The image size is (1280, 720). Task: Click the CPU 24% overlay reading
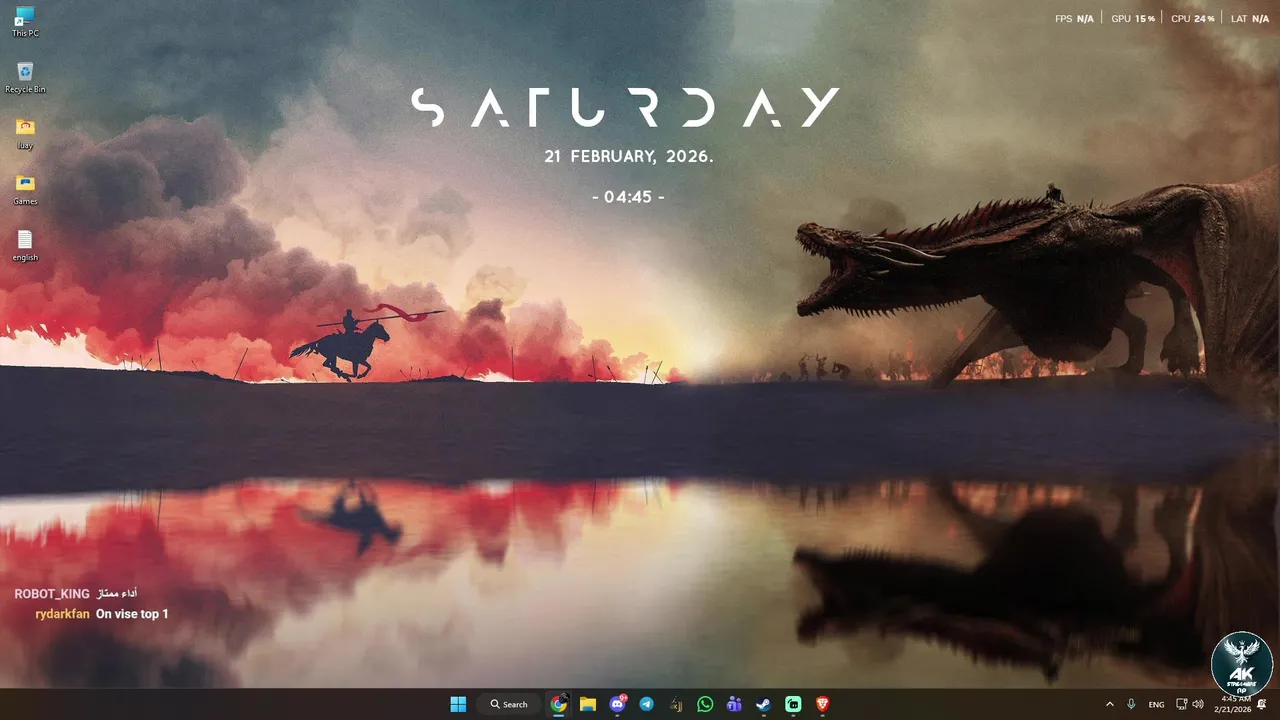1193,19
